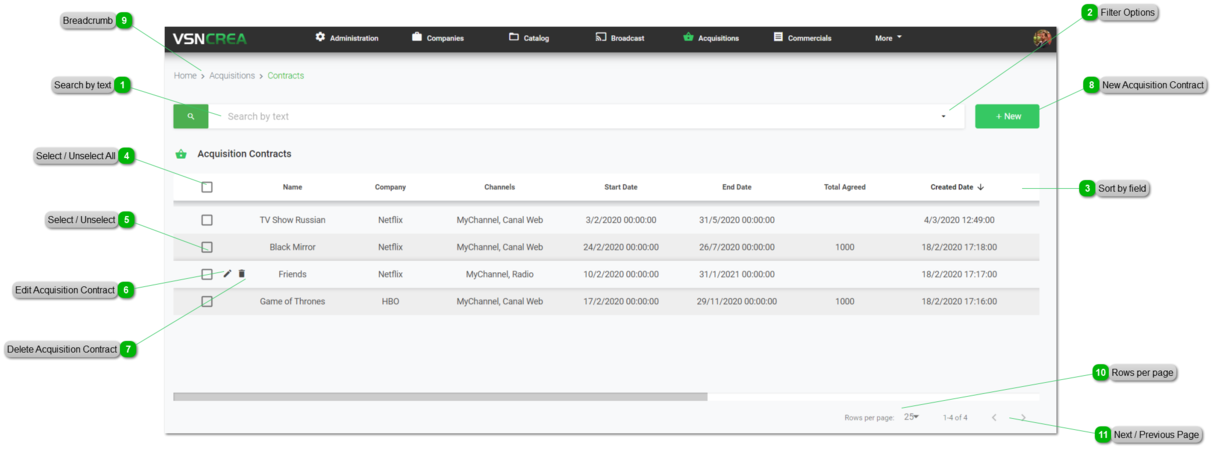Click the user avatar in top bar
This screenshot has width=1213, height=449.
click(1042, 38)
